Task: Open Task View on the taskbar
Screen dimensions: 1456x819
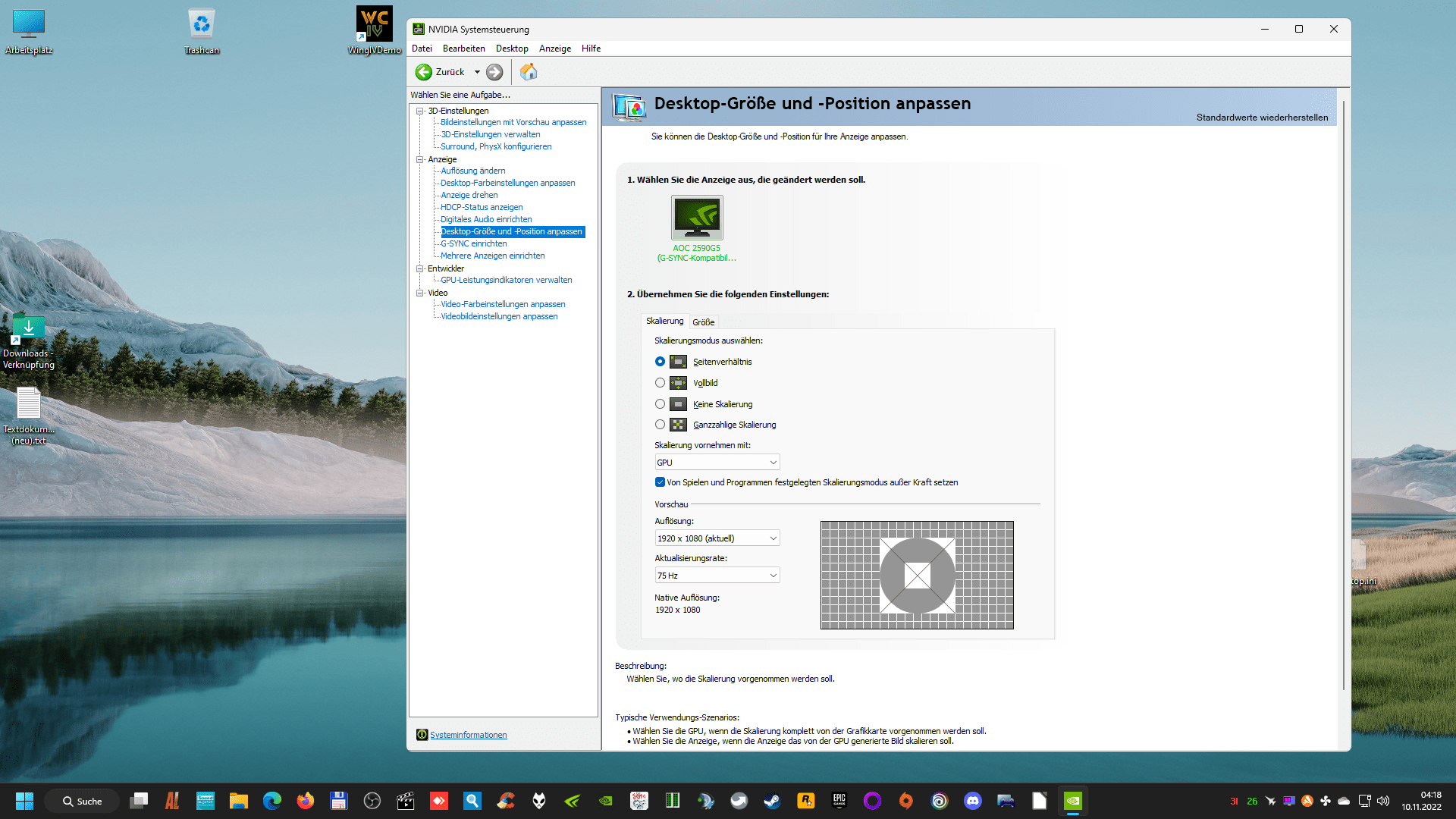Action: tap(139, 801)
